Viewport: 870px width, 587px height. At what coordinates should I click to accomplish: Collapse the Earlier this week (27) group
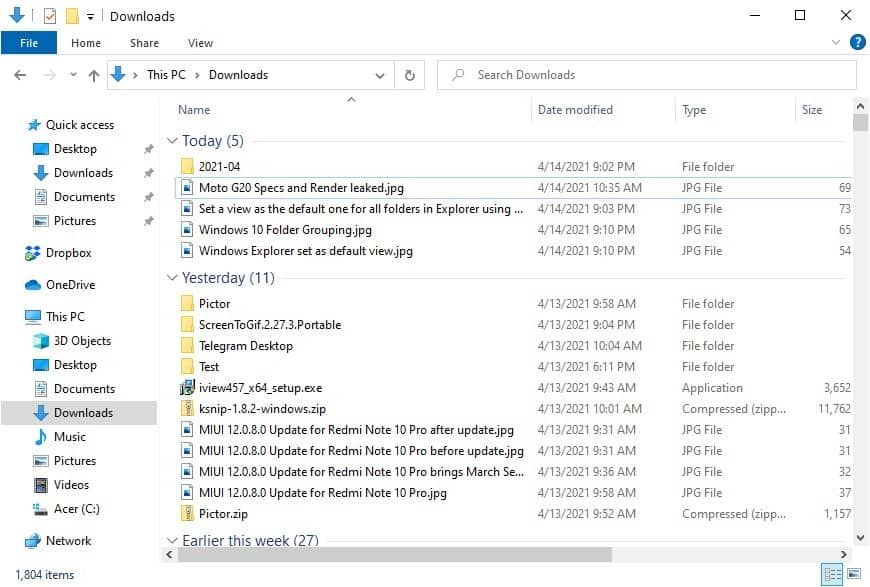172,540
